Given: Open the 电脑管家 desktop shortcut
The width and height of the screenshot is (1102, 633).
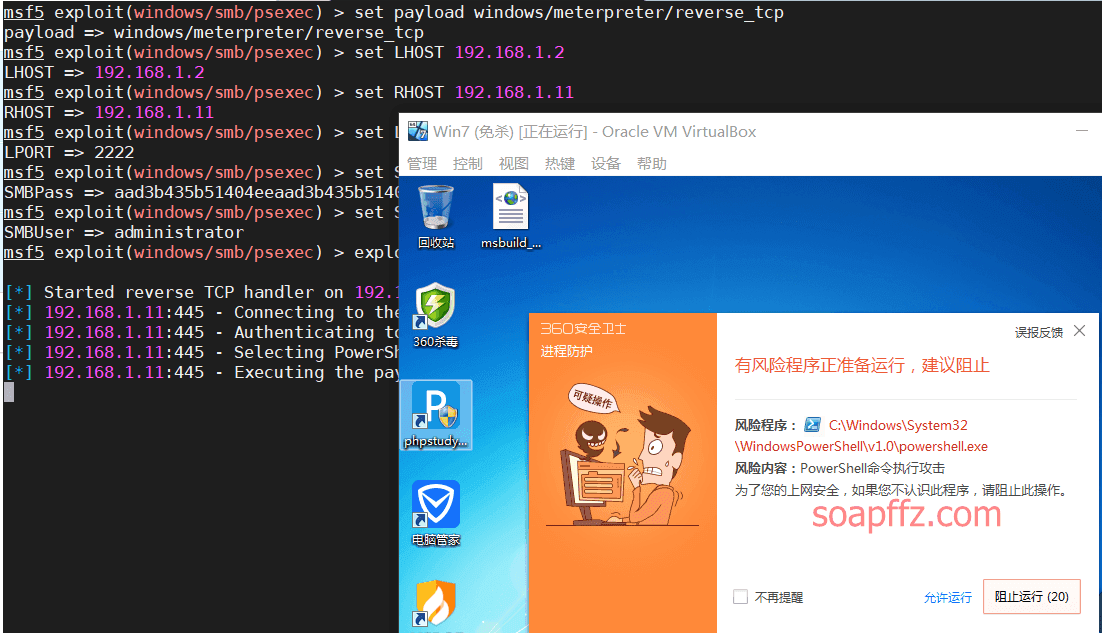Looking at the screenshot, I should (x=436, y=514).
